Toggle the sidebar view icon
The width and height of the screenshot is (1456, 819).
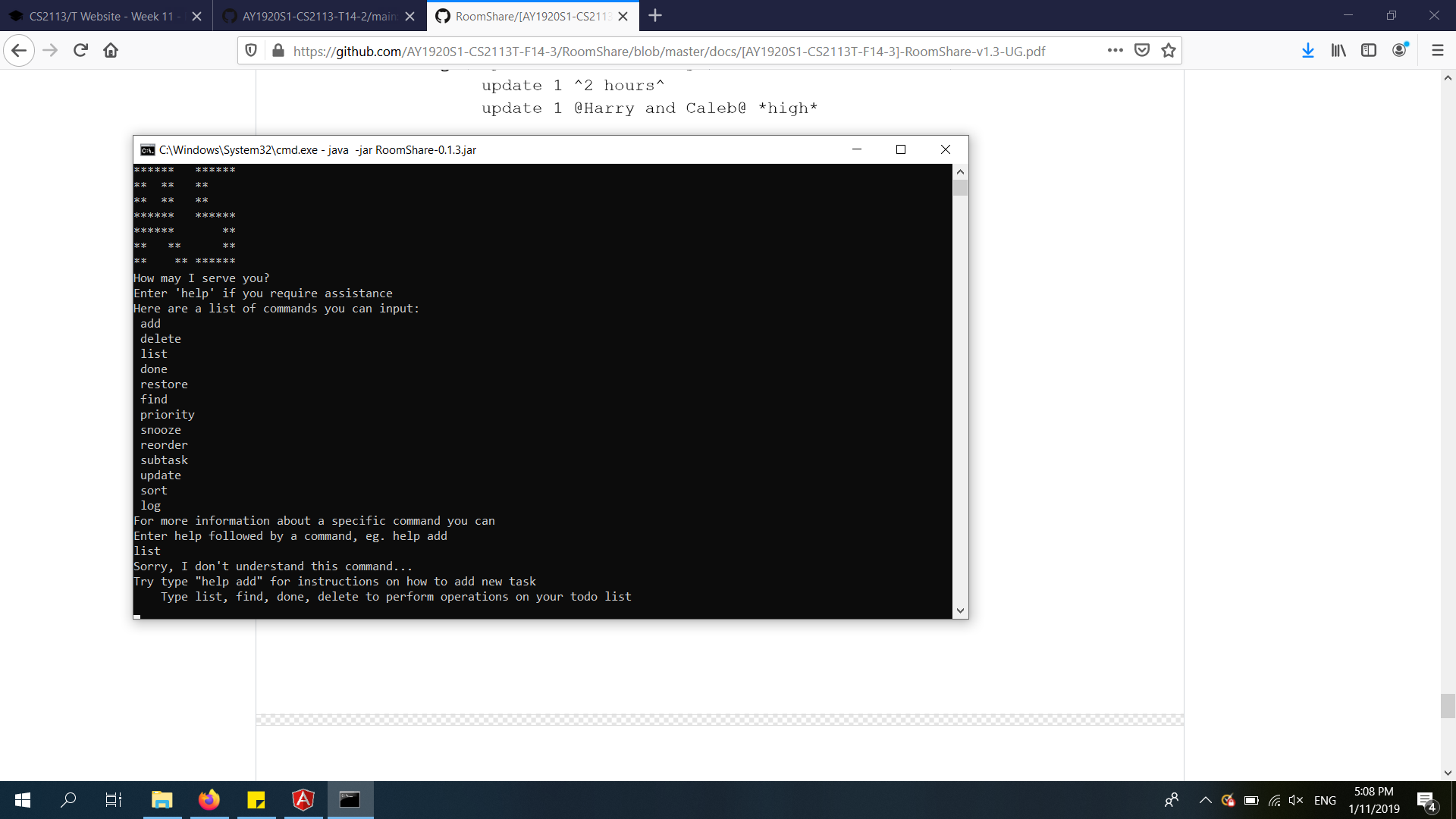tap(1369, 51)
